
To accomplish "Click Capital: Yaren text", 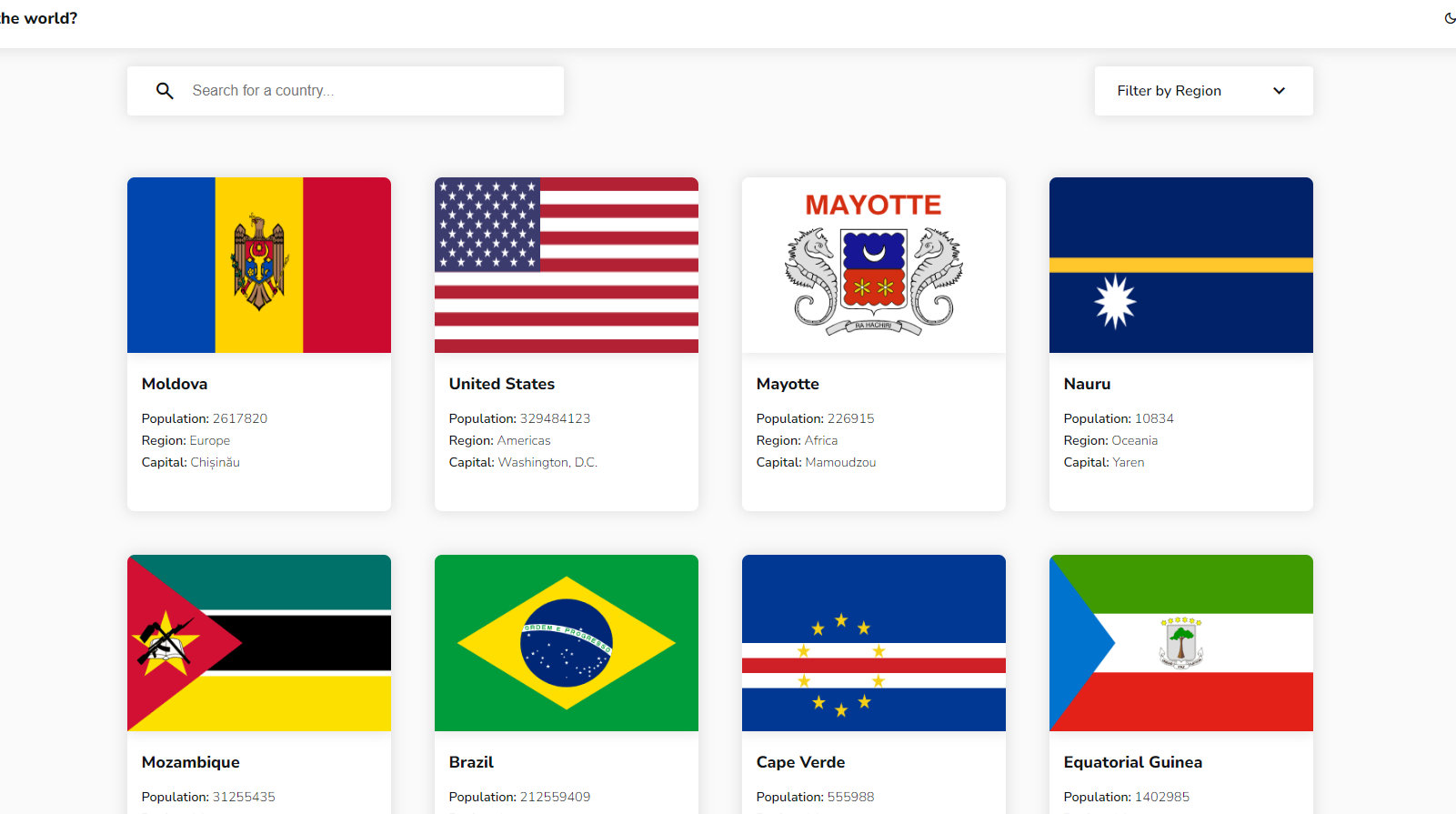I will point(1104,462).
